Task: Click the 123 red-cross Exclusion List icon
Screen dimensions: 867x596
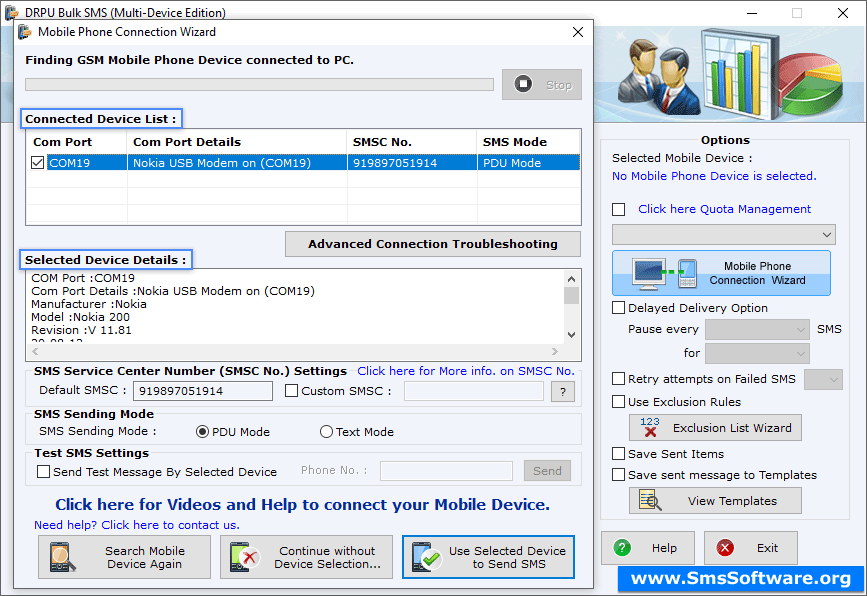Action: 650,427
